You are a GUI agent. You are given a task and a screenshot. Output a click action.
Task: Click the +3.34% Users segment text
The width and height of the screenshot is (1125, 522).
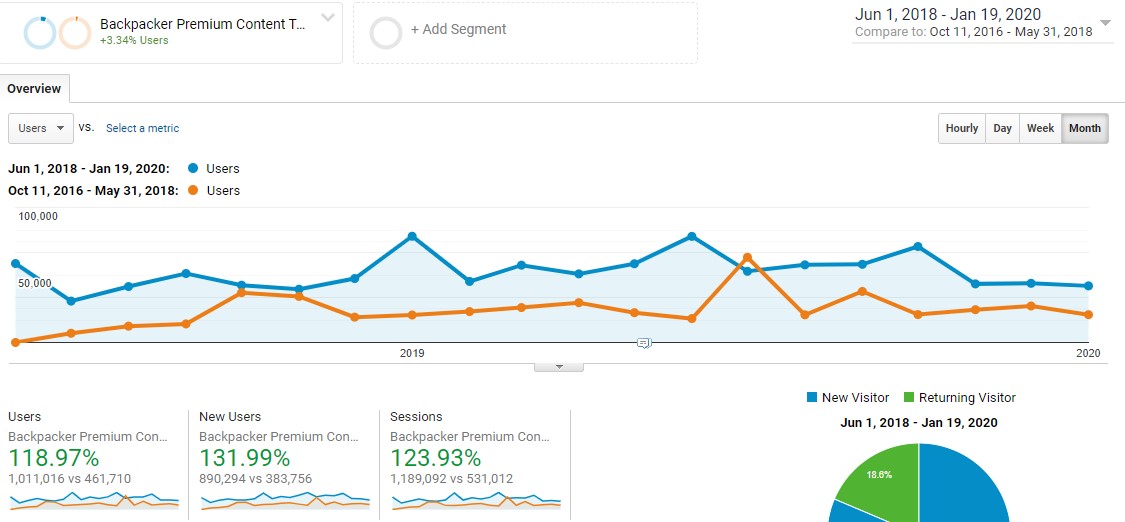click(134, 40)
